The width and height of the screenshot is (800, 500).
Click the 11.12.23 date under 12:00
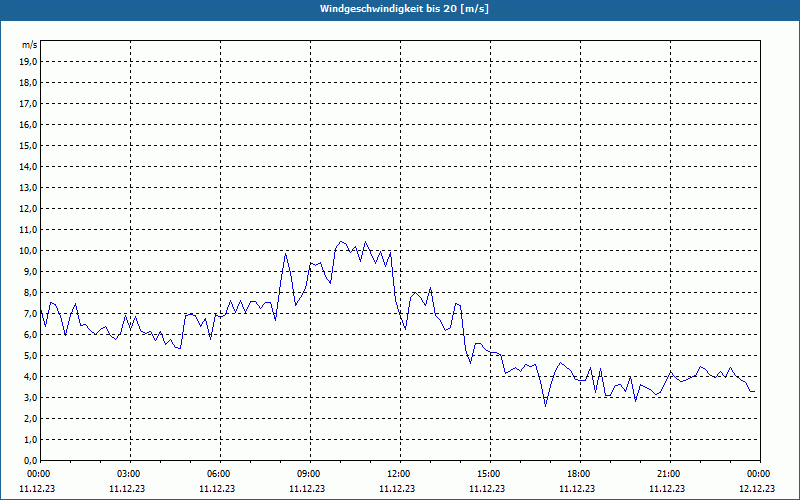397,488
